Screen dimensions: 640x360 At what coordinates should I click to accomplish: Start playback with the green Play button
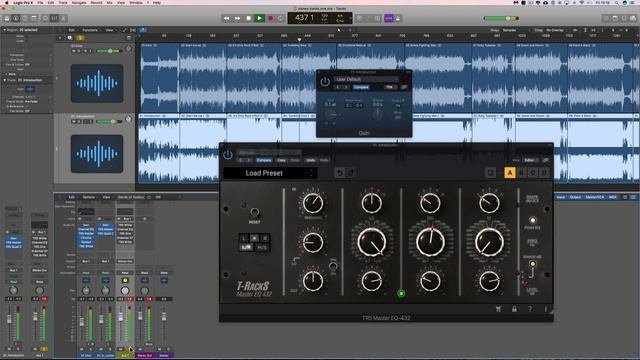(259, 18)
